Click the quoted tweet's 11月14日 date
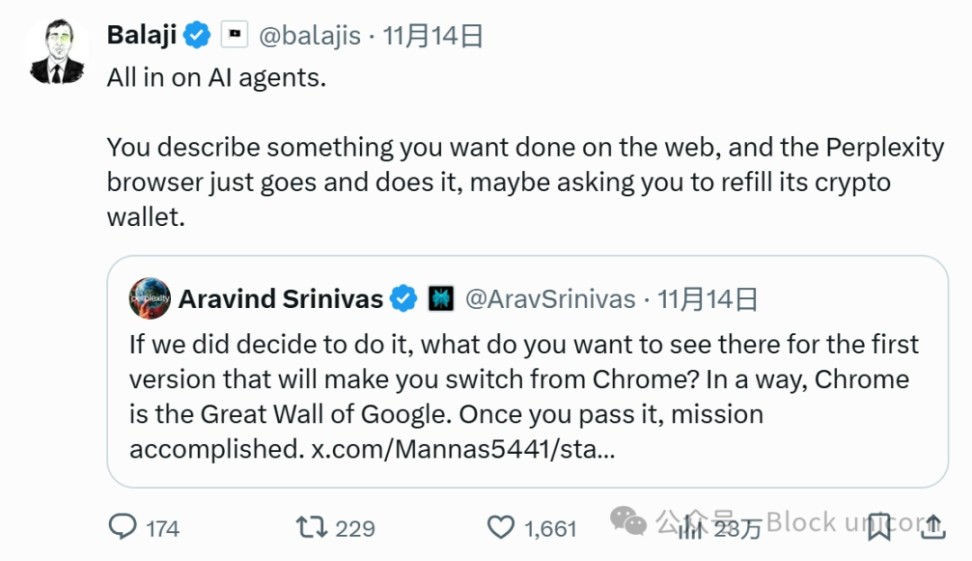Viewport: 972px width, 561px height. tap(707, 299)
